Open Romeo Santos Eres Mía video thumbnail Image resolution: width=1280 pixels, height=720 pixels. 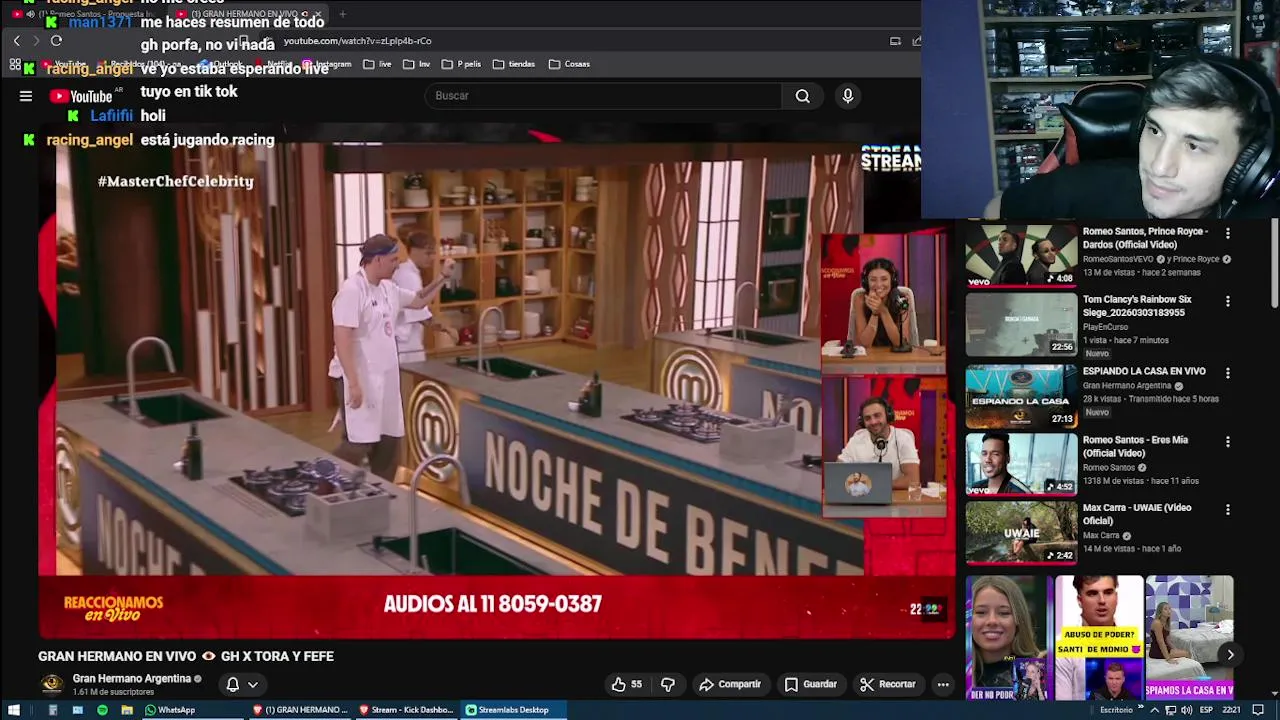(1021, 463)
